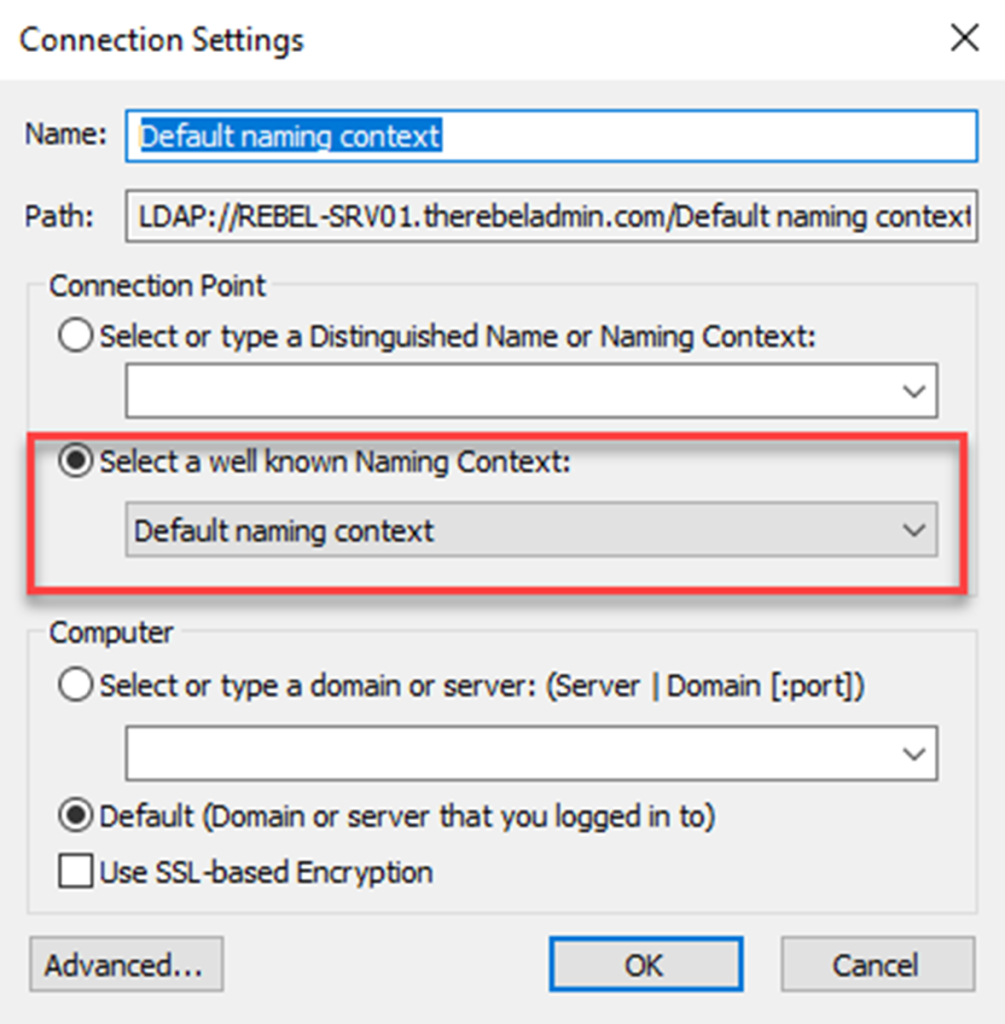Pick the Default domain or server option
The image size is (1005, 1024).
pos(74,816)
